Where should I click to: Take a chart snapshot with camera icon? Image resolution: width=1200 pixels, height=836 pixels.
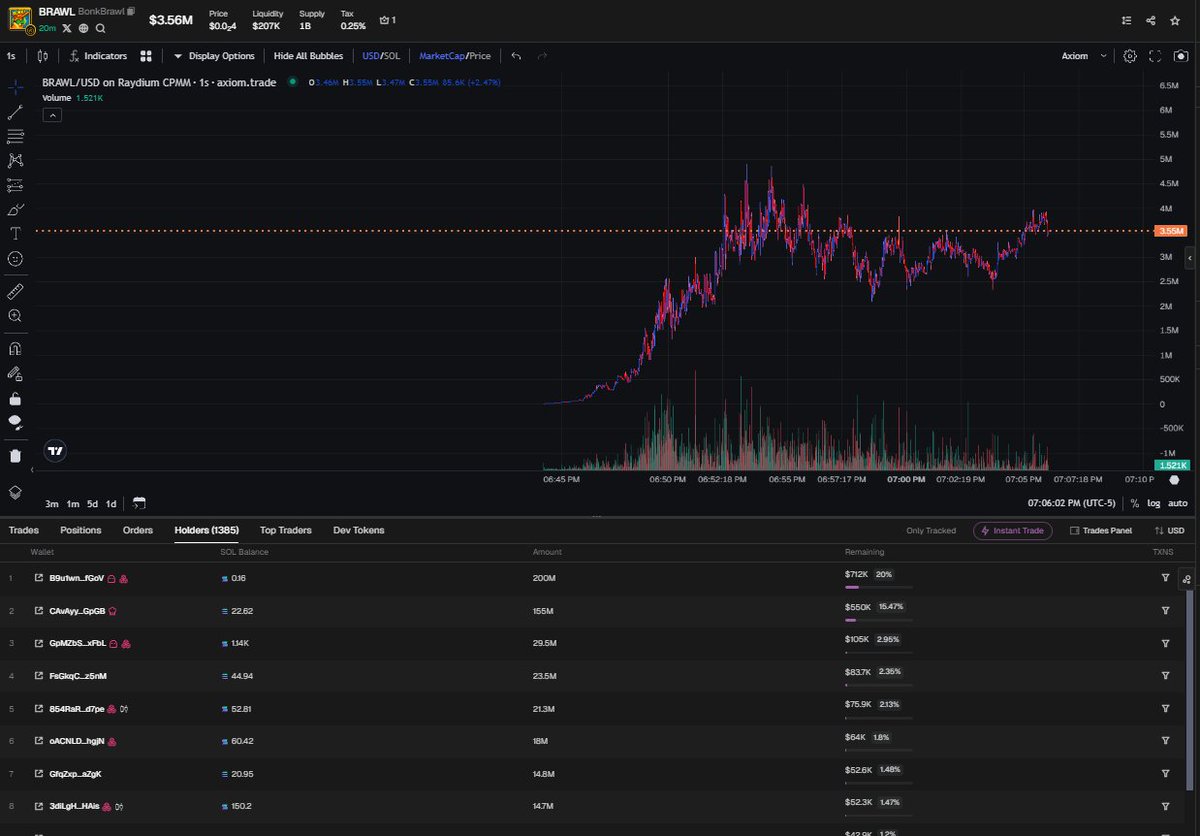[x=1180, y=56]
